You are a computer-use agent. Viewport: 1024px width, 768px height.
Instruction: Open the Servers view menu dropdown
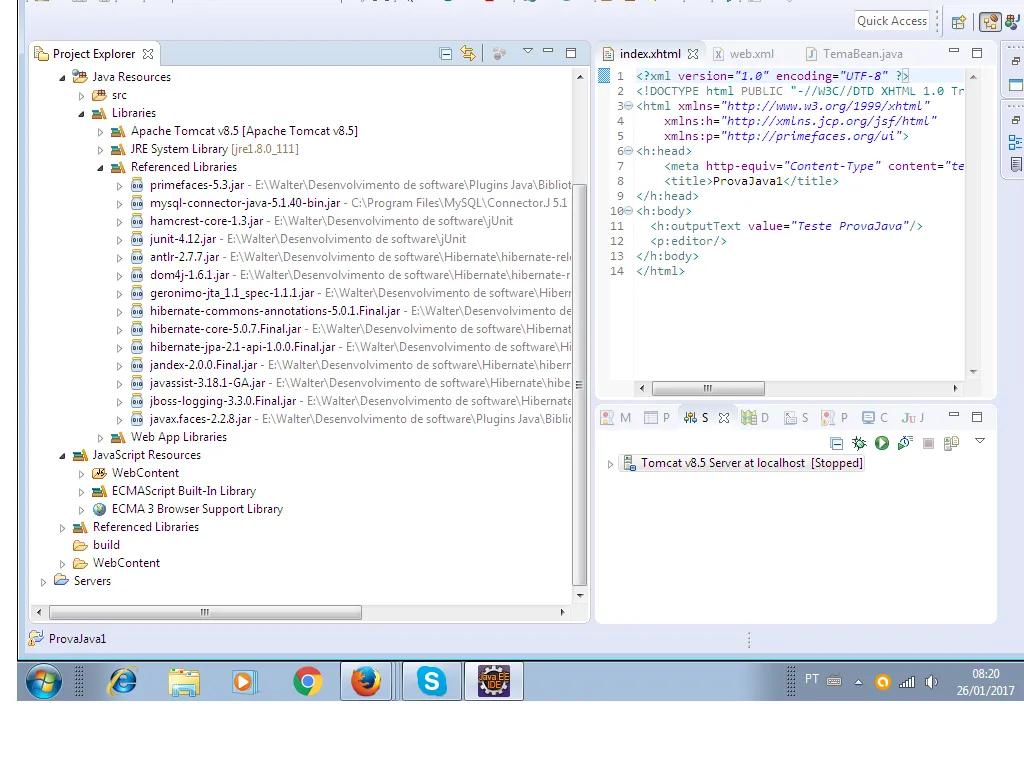(980, 441)
